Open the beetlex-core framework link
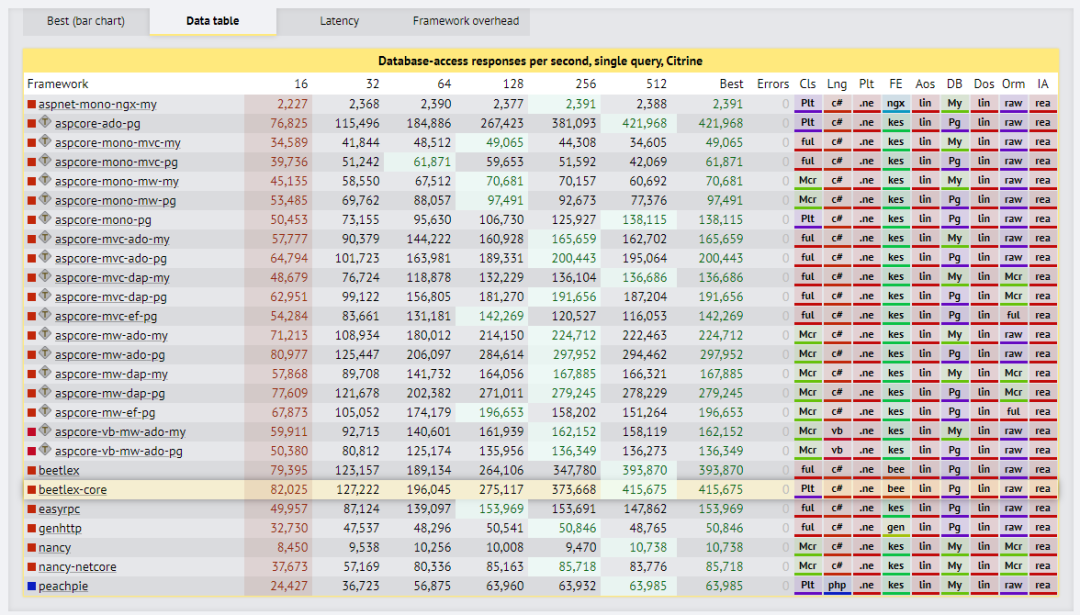The height and width of the screenshot is (615, 1080). pos(72,490)
